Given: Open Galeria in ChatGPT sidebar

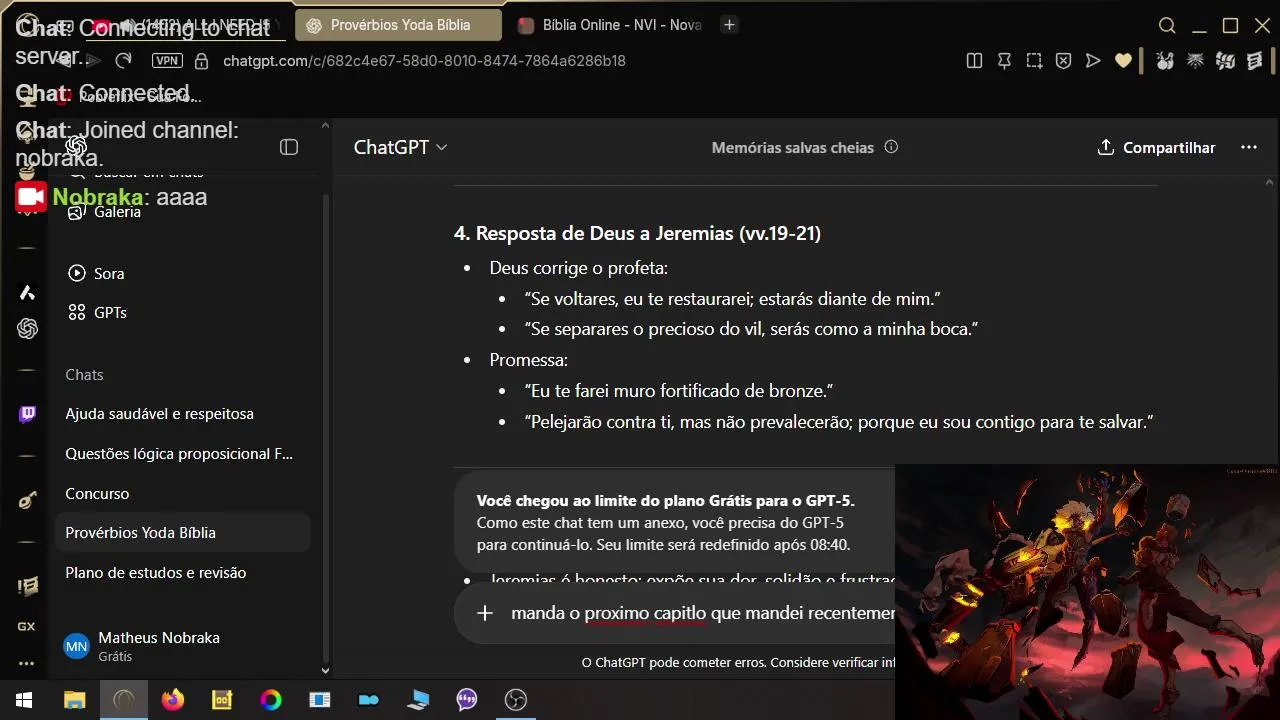Looking at the screenshot, I should click(117, 212).
